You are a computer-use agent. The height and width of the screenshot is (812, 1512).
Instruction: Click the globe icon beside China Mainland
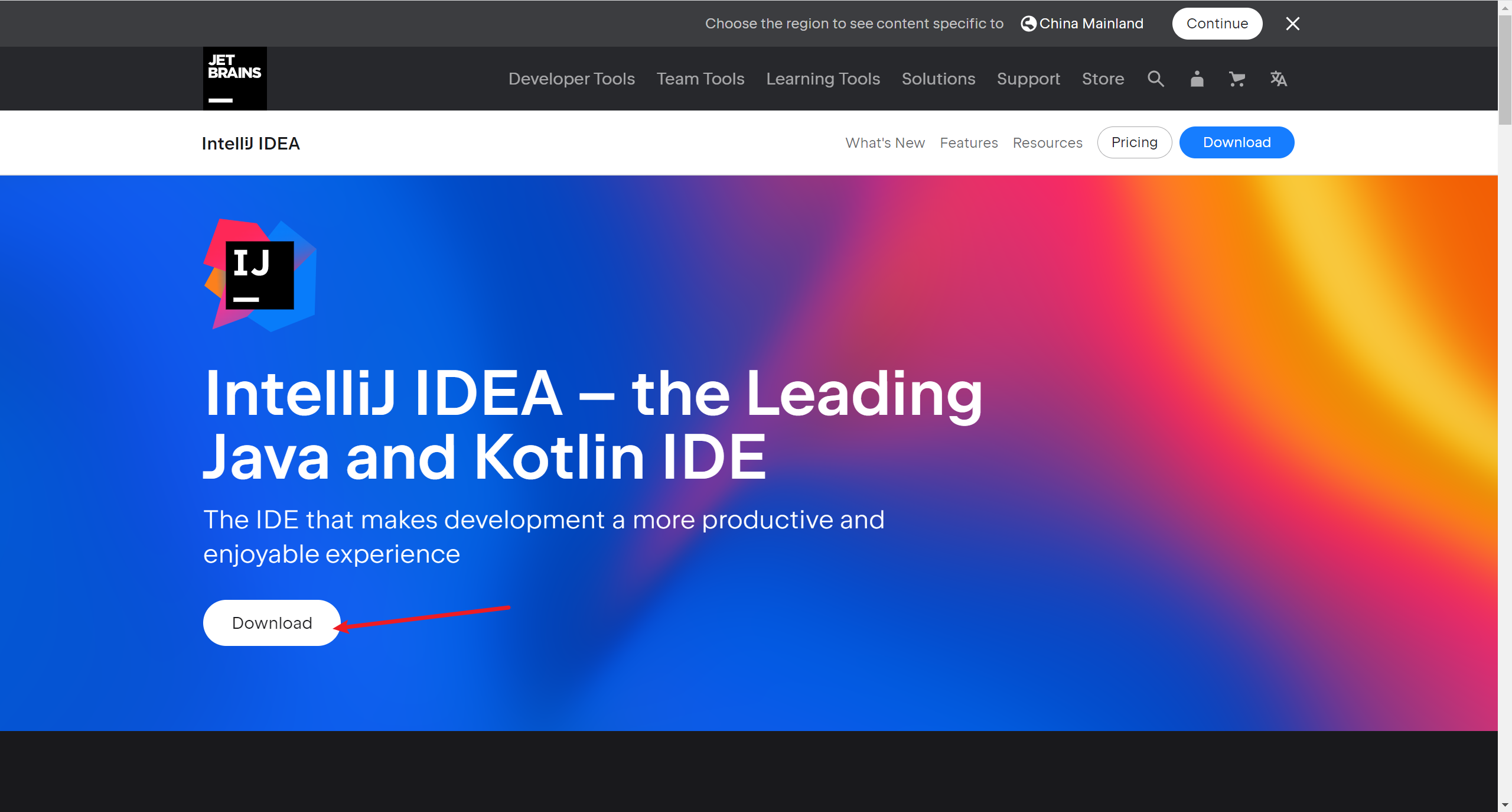click(1028, 24)
